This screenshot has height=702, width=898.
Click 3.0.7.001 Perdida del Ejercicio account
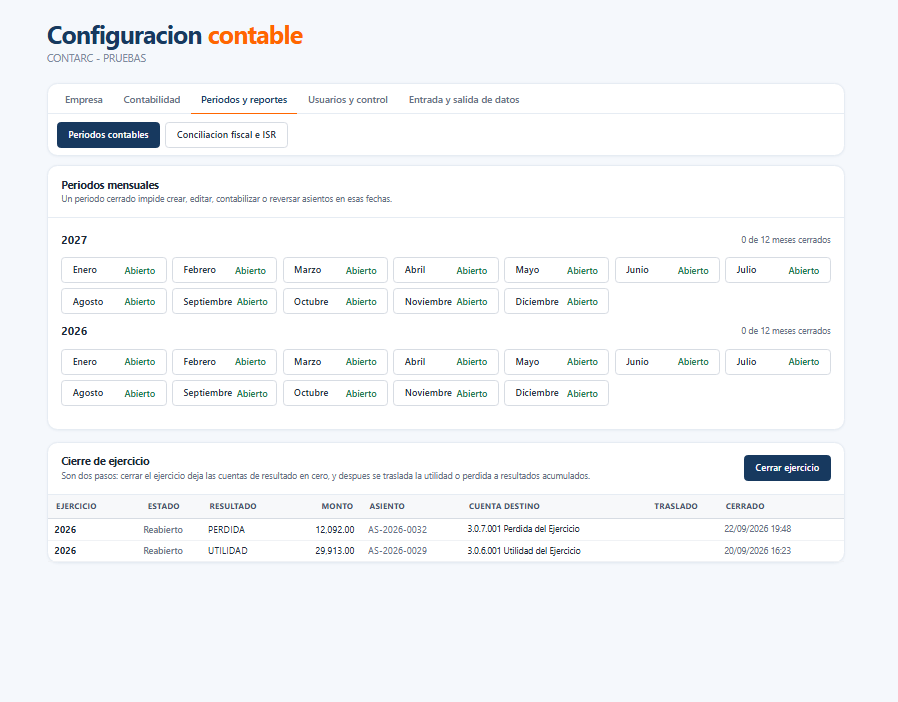click(x=523, y=529)
